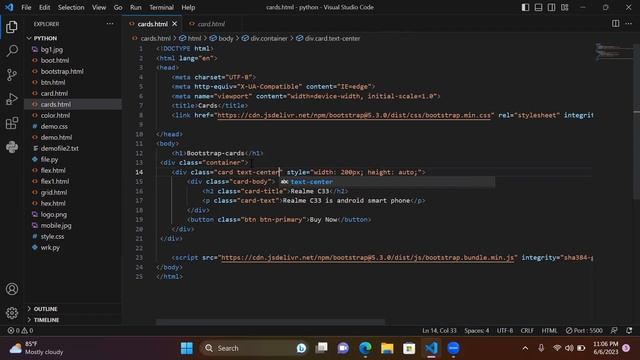Open the Help menu

click(x=188, y=7)
